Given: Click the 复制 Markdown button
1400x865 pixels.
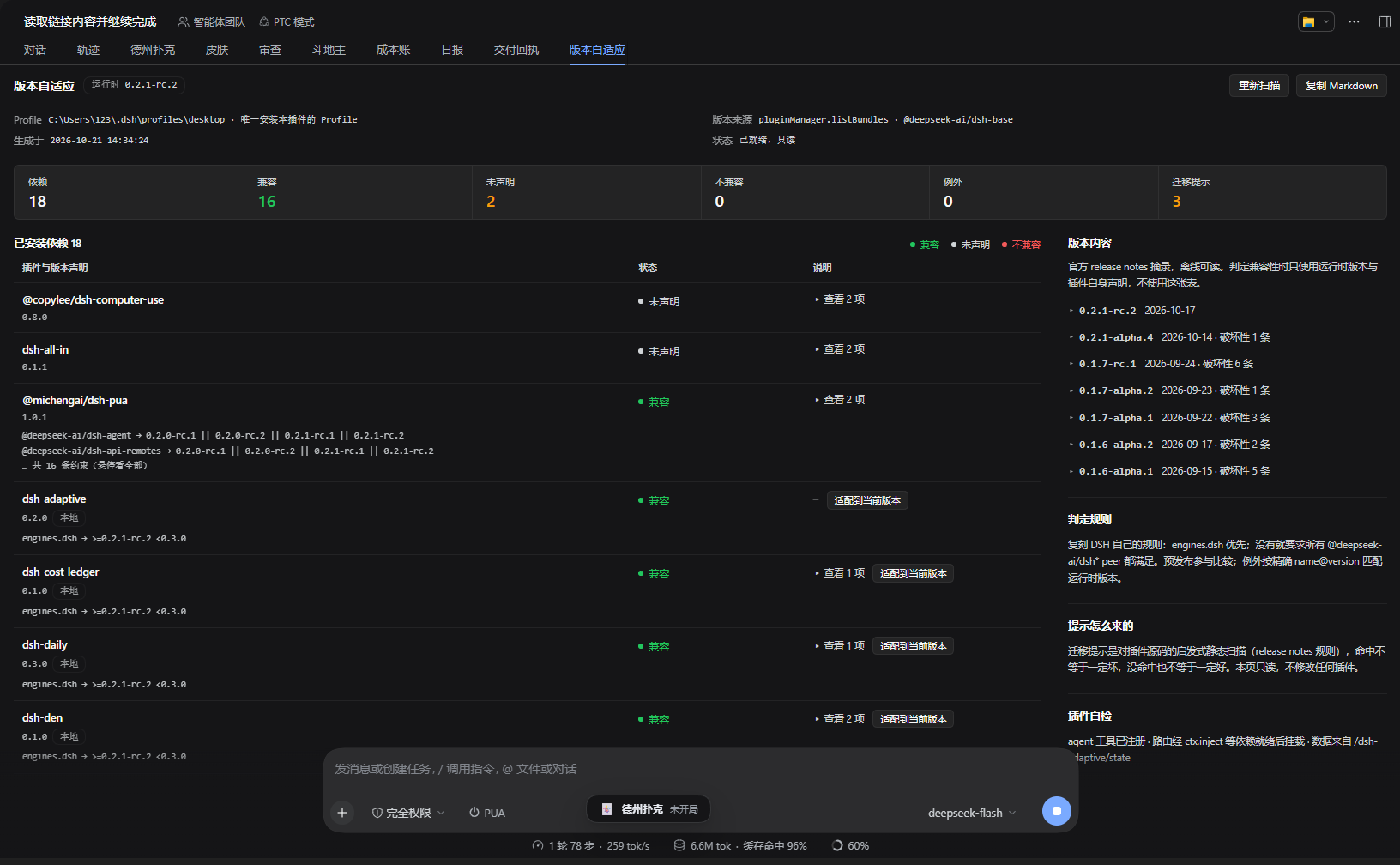Looking at the screenshot, I should pos(1342,86).
